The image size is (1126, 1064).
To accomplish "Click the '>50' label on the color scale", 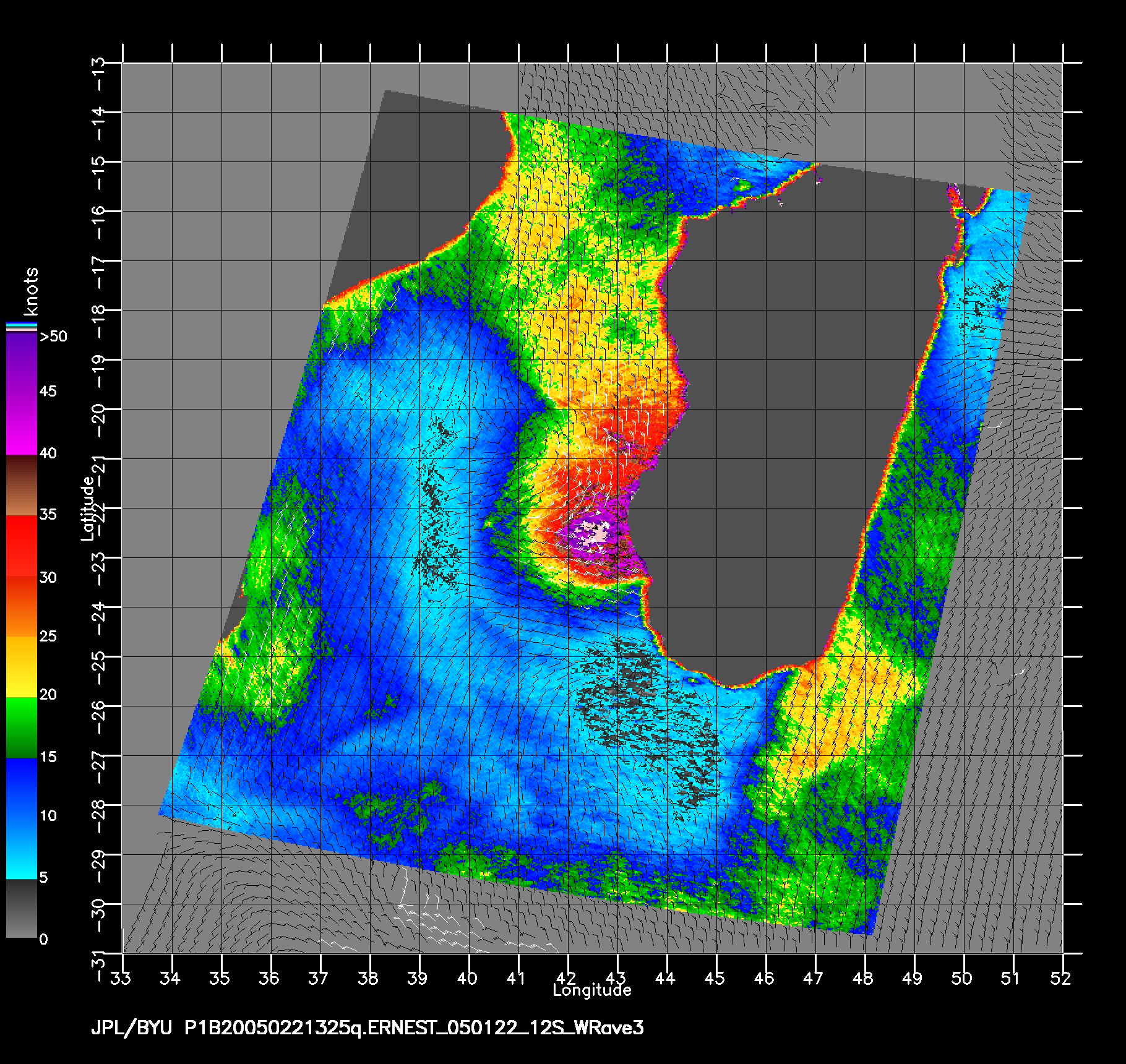I will [x=53, y=337].
